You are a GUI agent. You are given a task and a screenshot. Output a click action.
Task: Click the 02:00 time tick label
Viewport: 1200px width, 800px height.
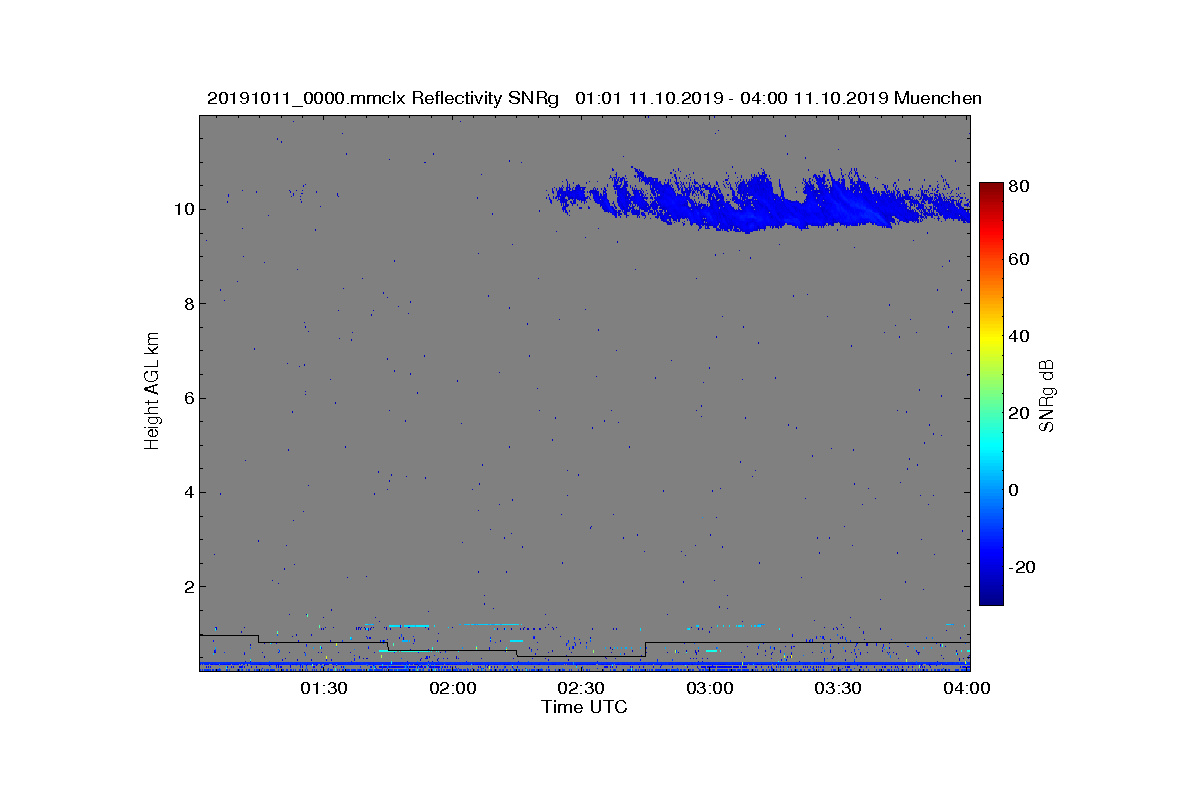[x=453, y=688]
